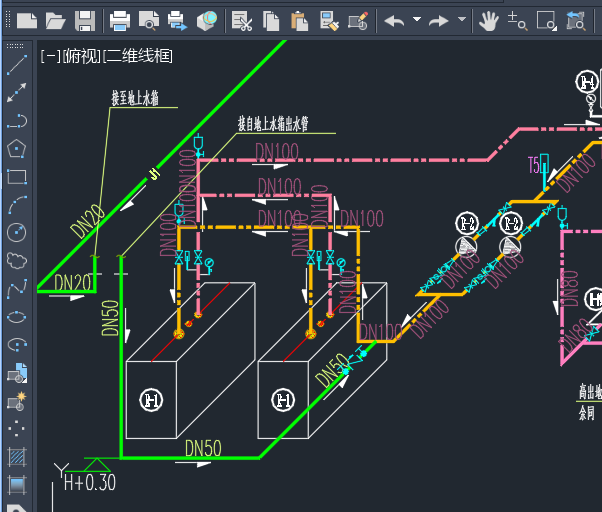Expand the Undo history dropdown arrow
Image resolution: width=602 pixels, height=512 pixels.
click(x=416, y=20)
